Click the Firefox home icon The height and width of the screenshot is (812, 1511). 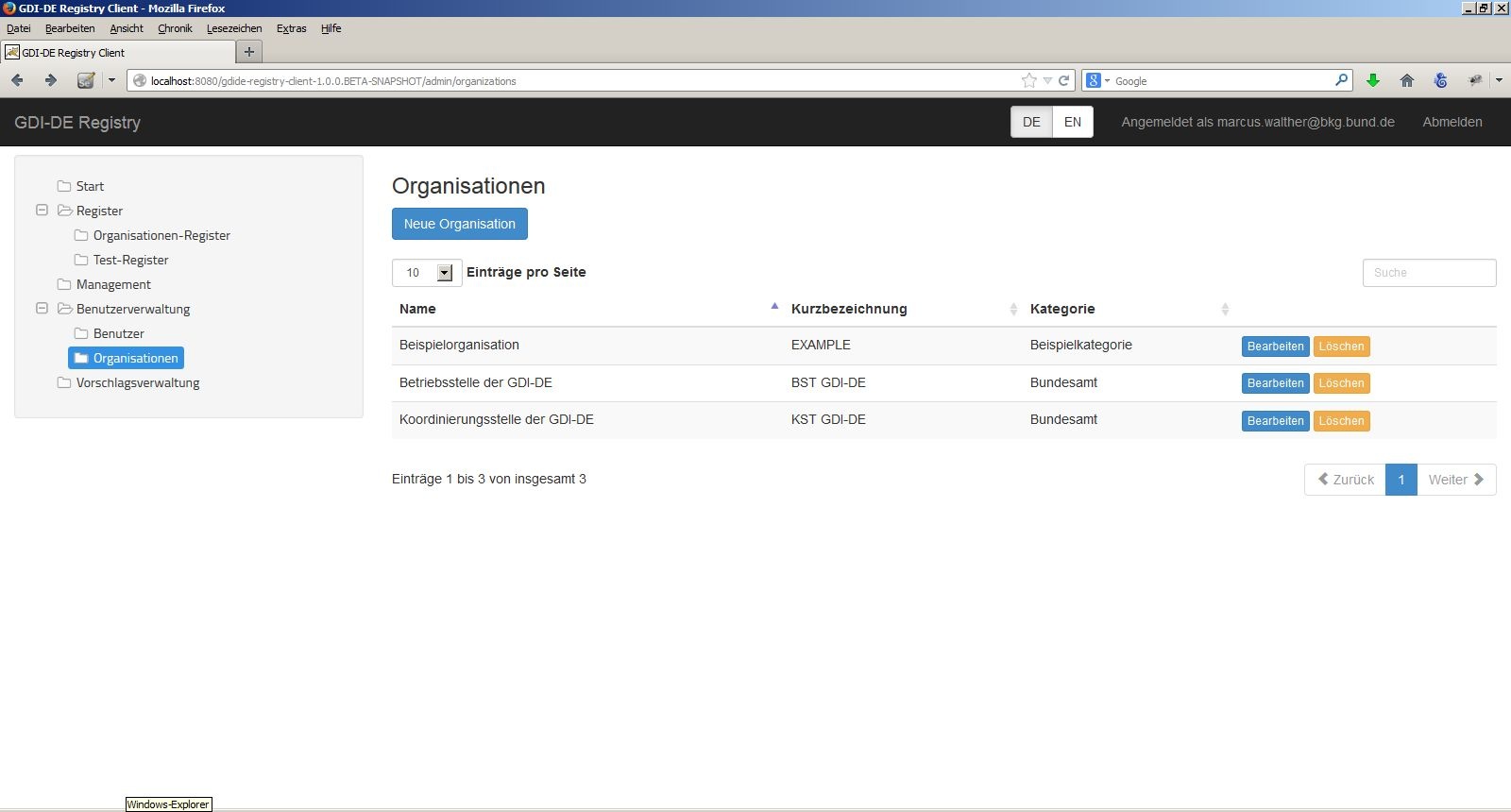1406,80
